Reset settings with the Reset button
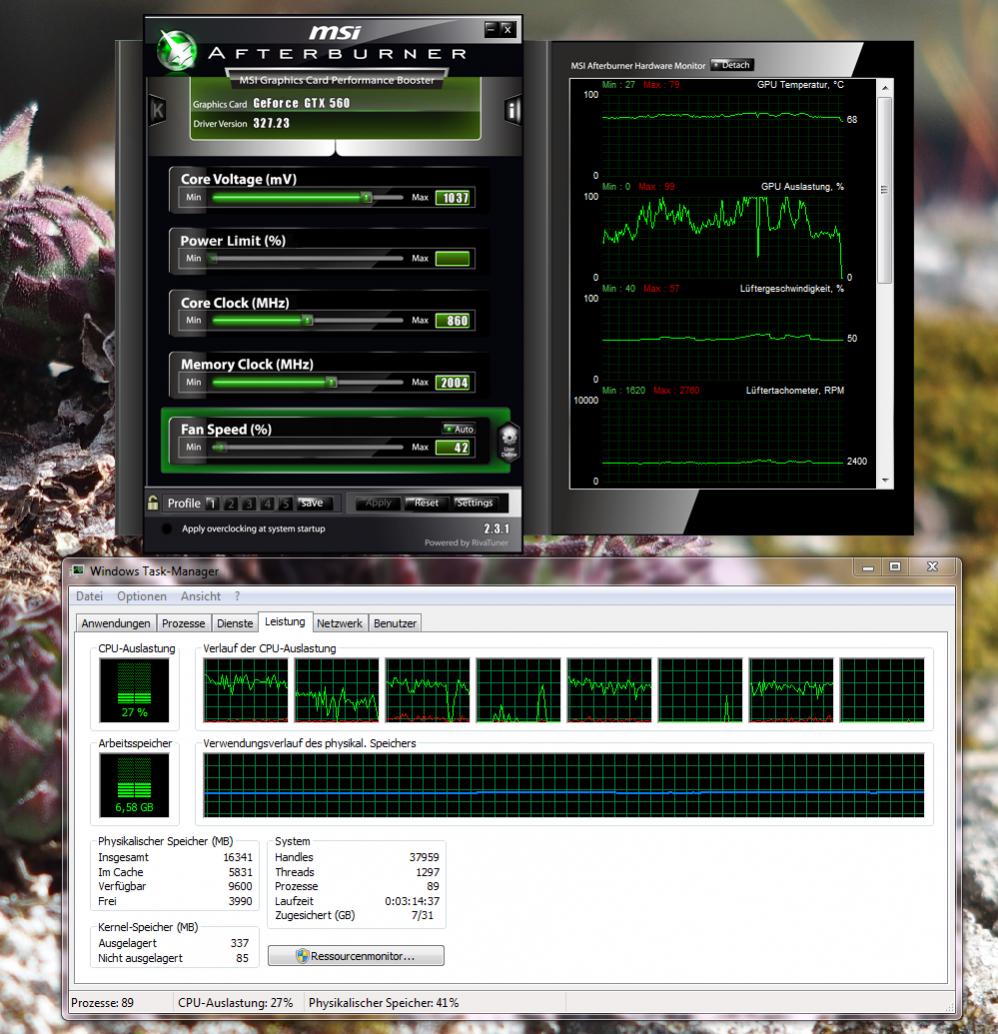 [426, 502]
